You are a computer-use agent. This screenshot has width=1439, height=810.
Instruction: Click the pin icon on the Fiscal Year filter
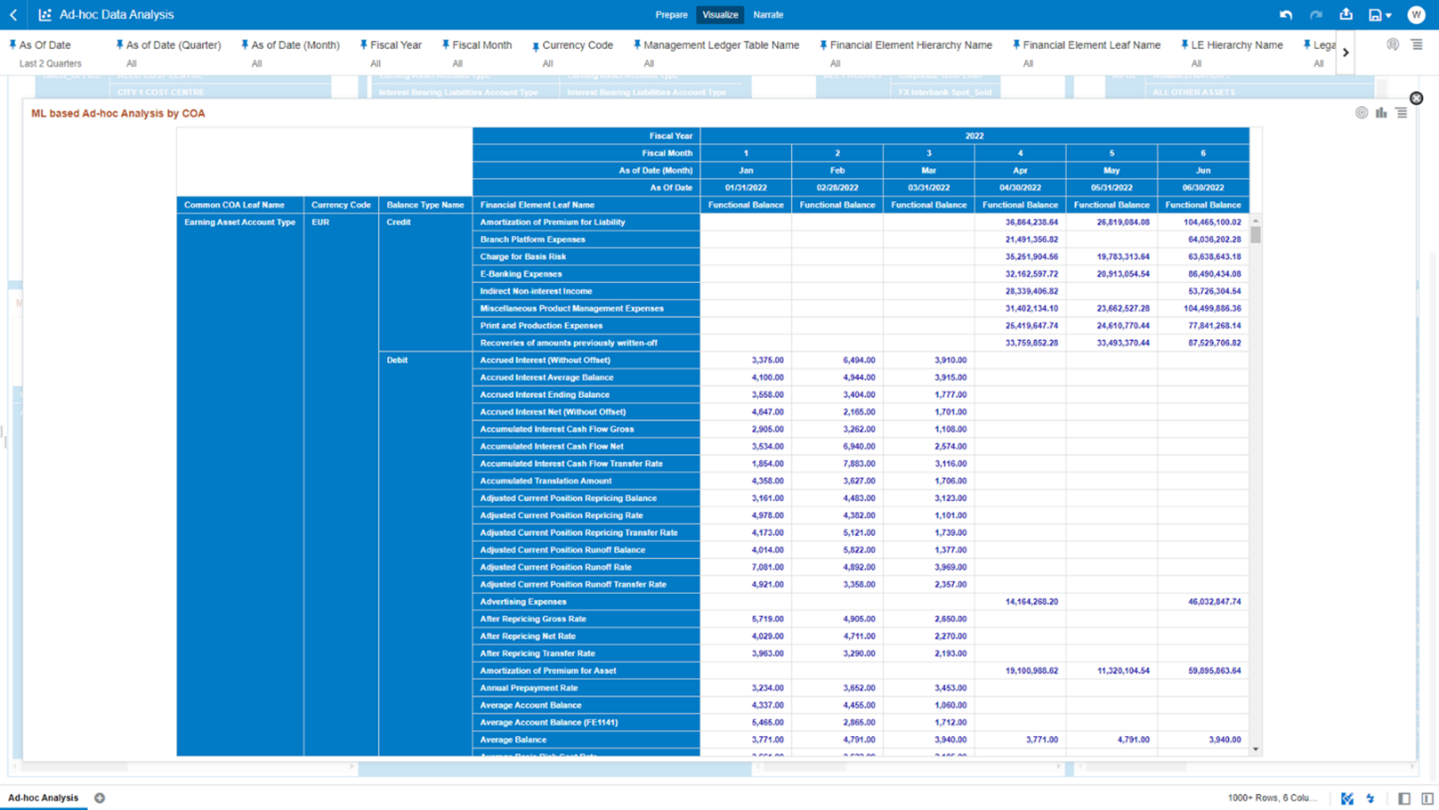click(363, 45)
